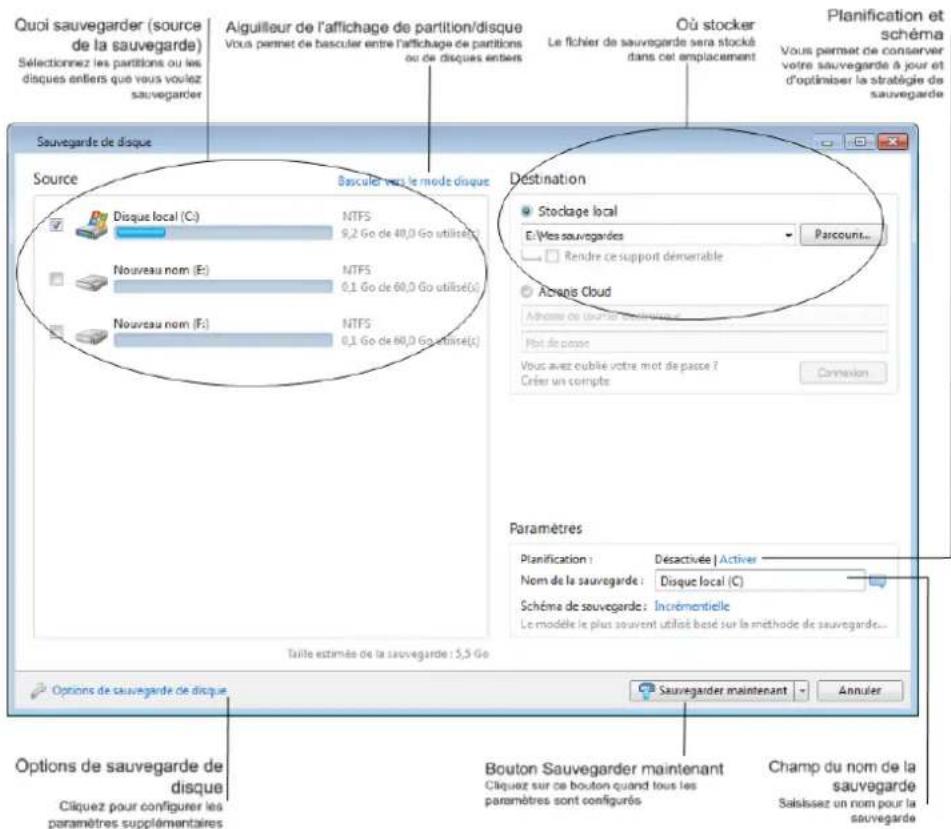Maximize the Sauvegarde de disque window

(x=860, y=142)
